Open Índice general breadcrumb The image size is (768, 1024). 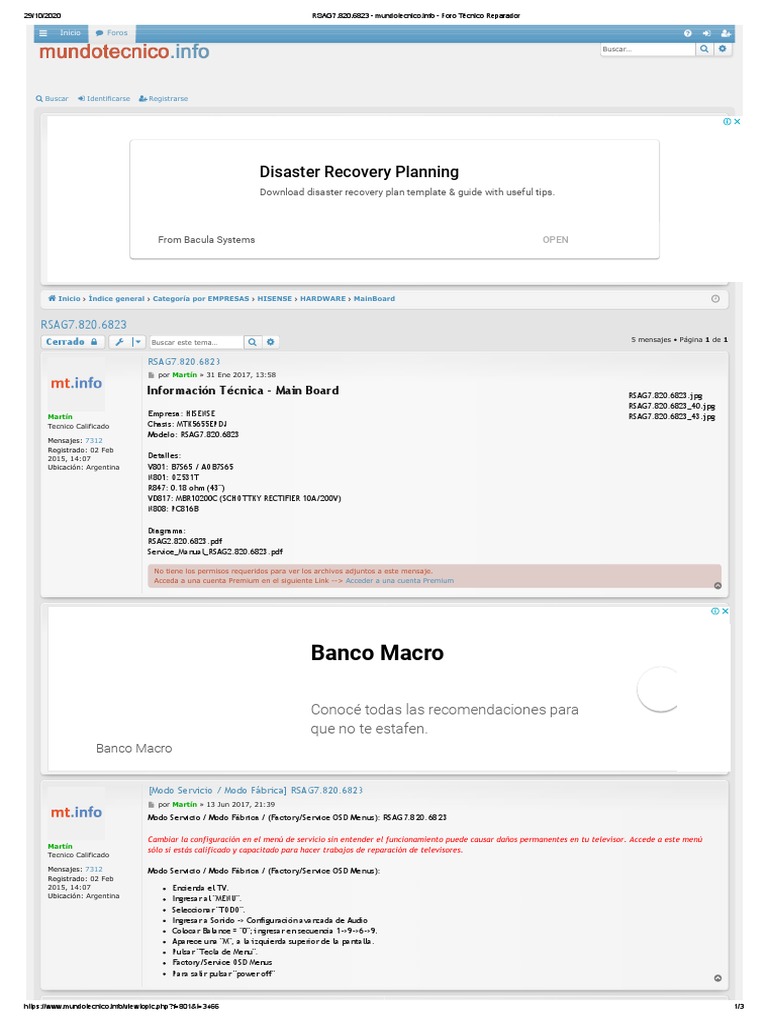coord(116,298)
